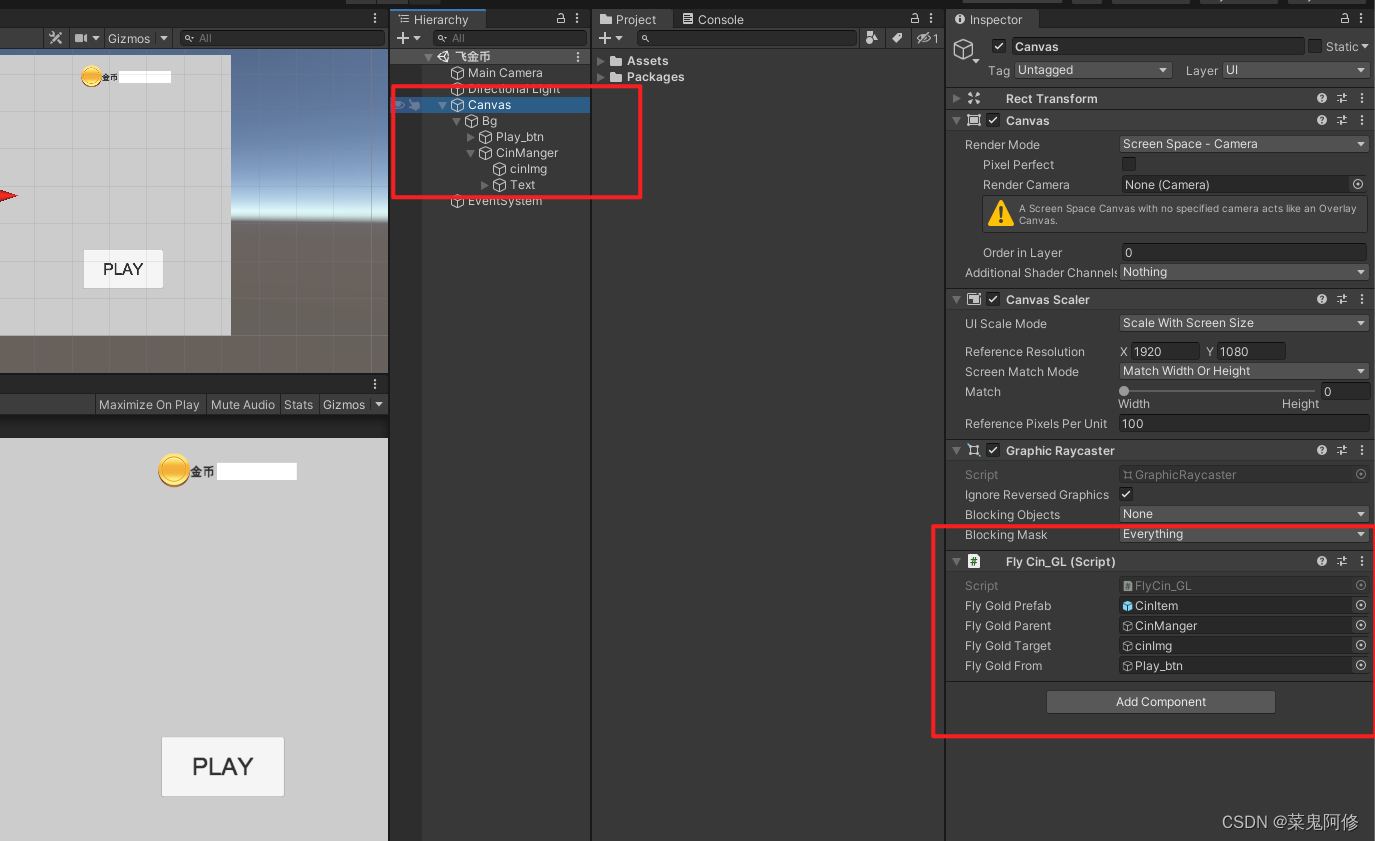This screenshot has height=841, width=1375.
Task: Open the Hierarchy create (+) menu icon
Action: (404, 38)
